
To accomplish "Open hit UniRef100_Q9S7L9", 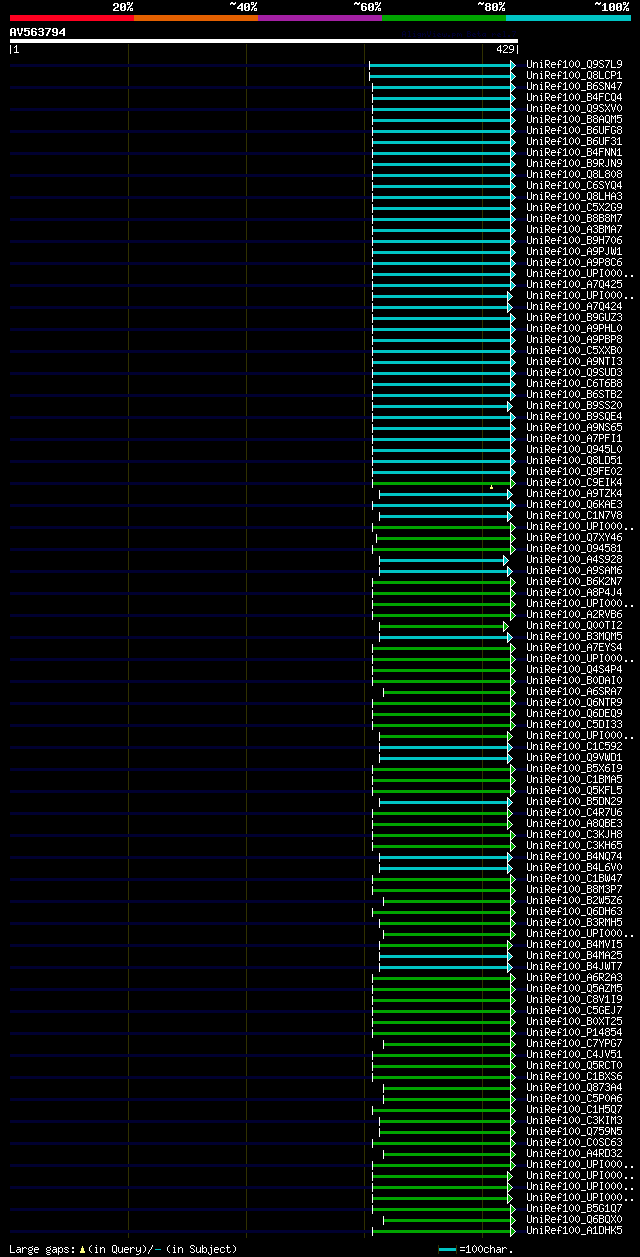I will point(574,64).
